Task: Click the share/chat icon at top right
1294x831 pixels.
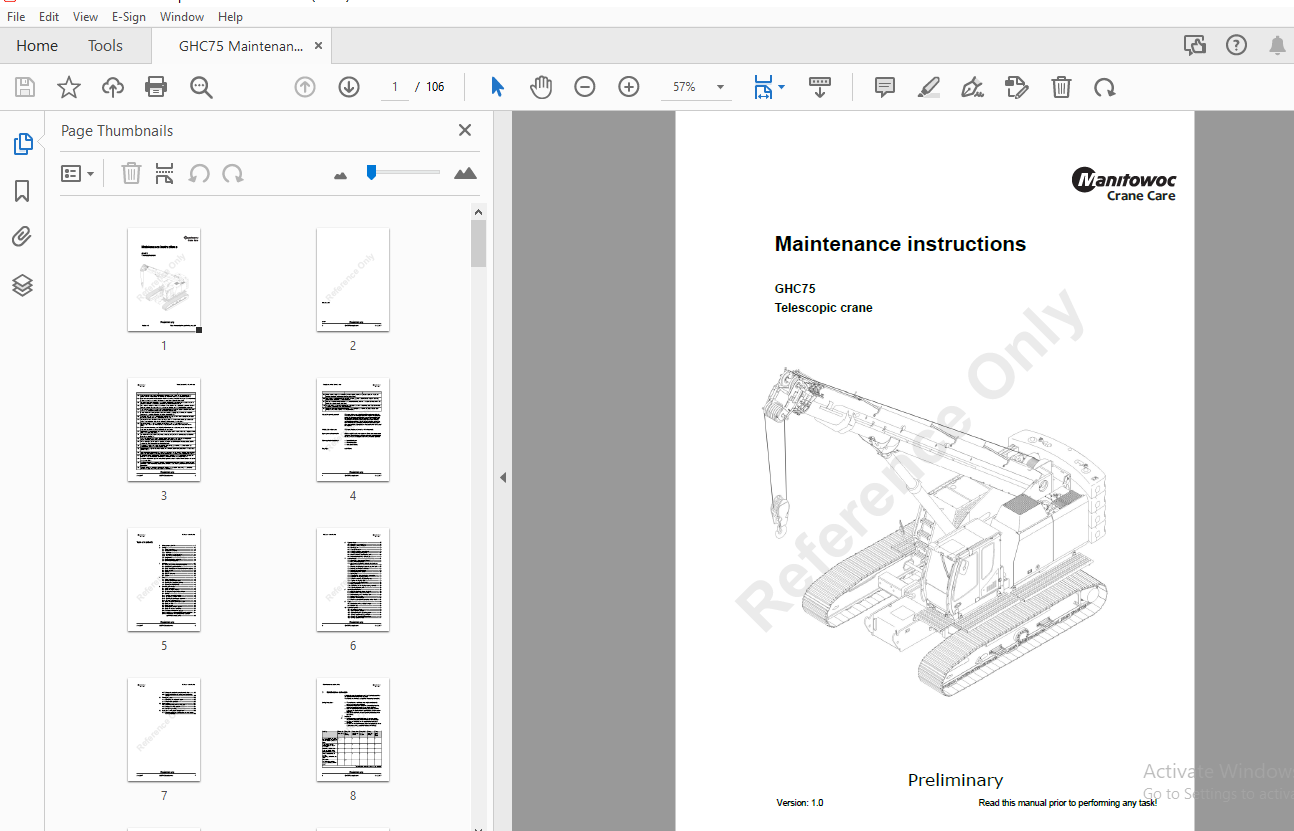Action: click(x=1194, y=45)
